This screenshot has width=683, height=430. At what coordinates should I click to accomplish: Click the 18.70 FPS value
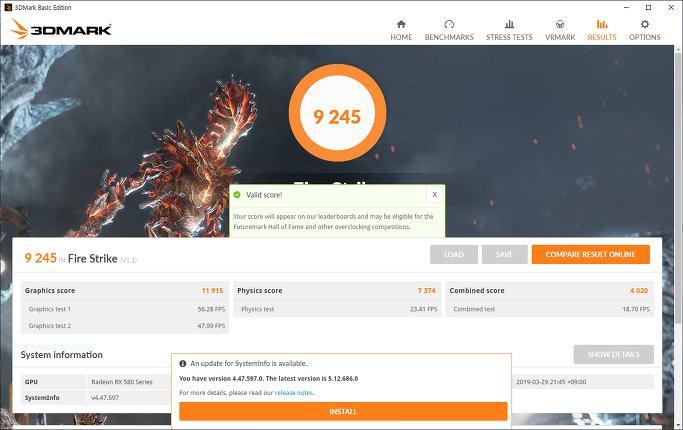pyautogui.click(x=636, y=309)
